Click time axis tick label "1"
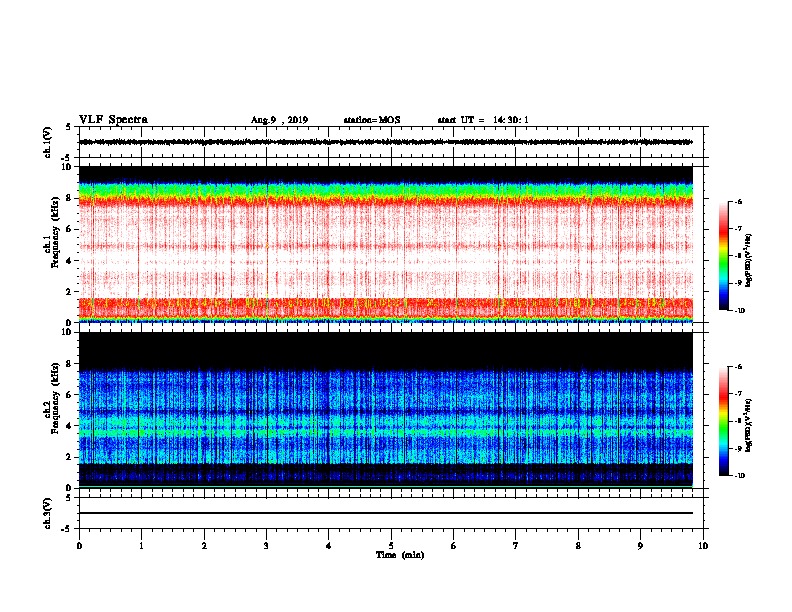Screen dimensions: 792x612 (x=141, y=546)
